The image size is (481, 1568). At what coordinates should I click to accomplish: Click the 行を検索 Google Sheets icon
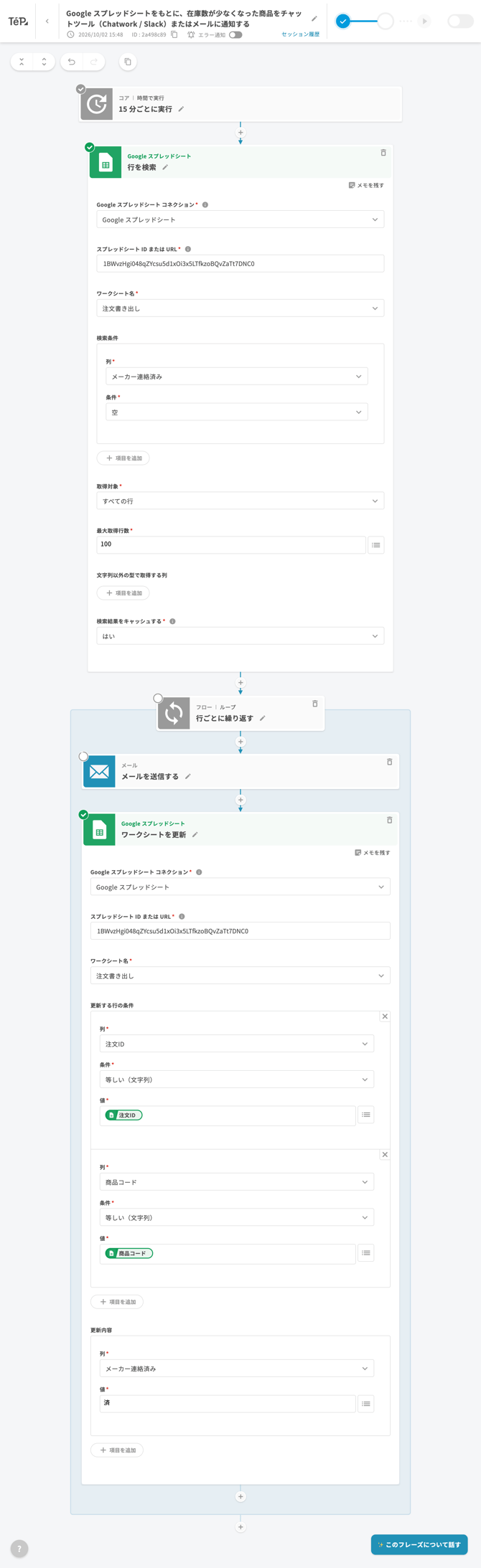pos(106,162)
